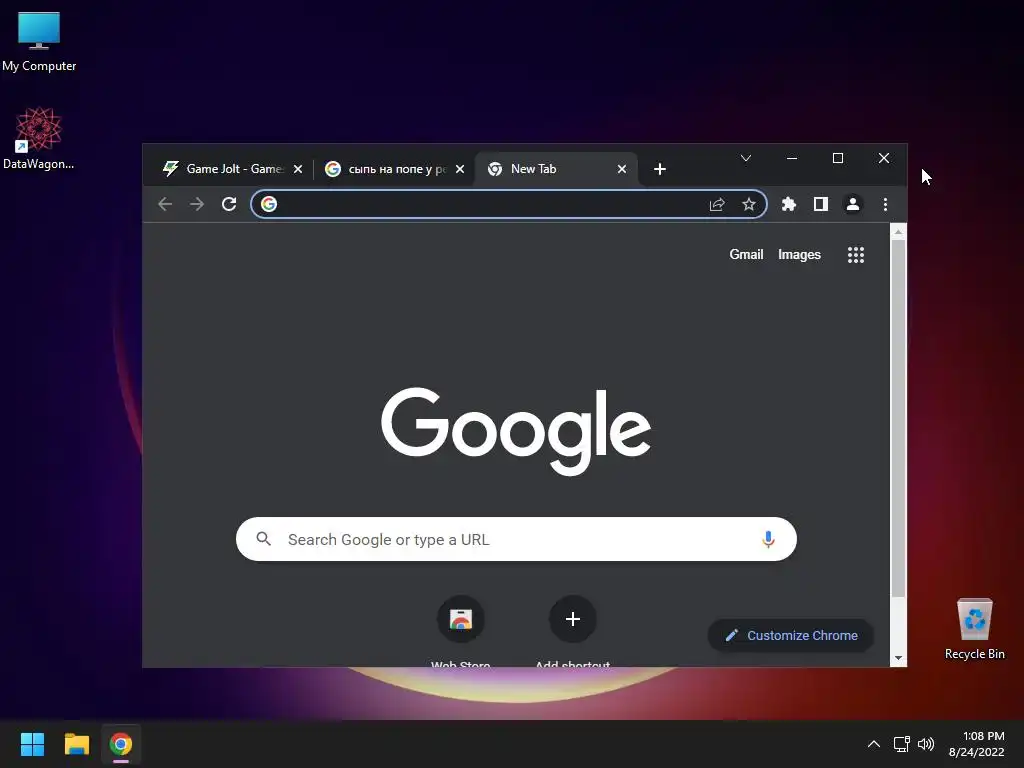
Task: Open the Chrome profile avatar
Action: pyautogui.click(x=853, y=204)
